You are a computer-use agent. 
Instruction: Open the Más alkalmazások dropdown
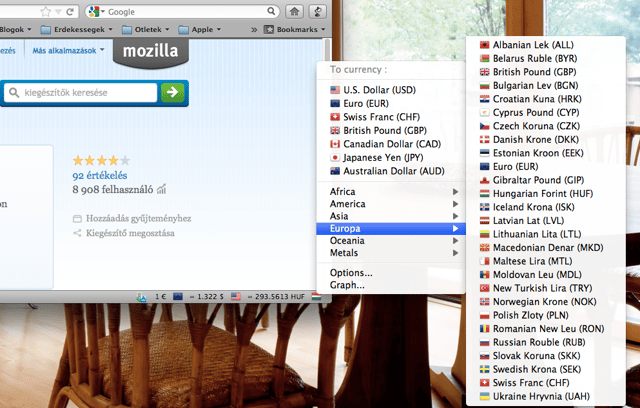(68, 51)
